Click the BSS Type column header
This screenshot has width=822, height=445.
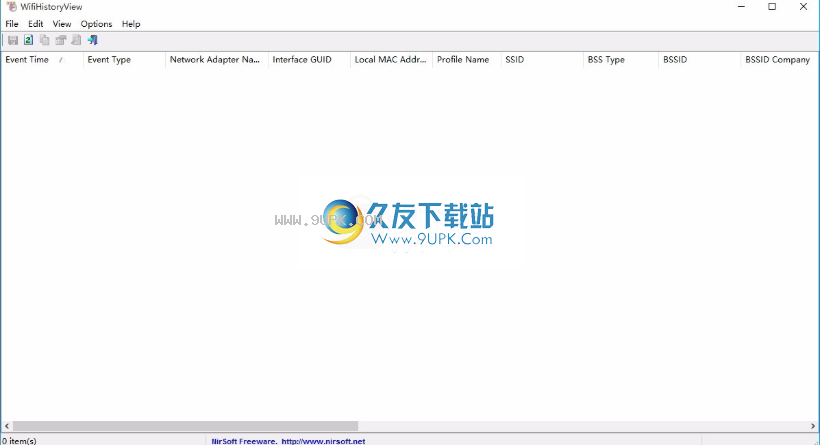pos(621,60)
